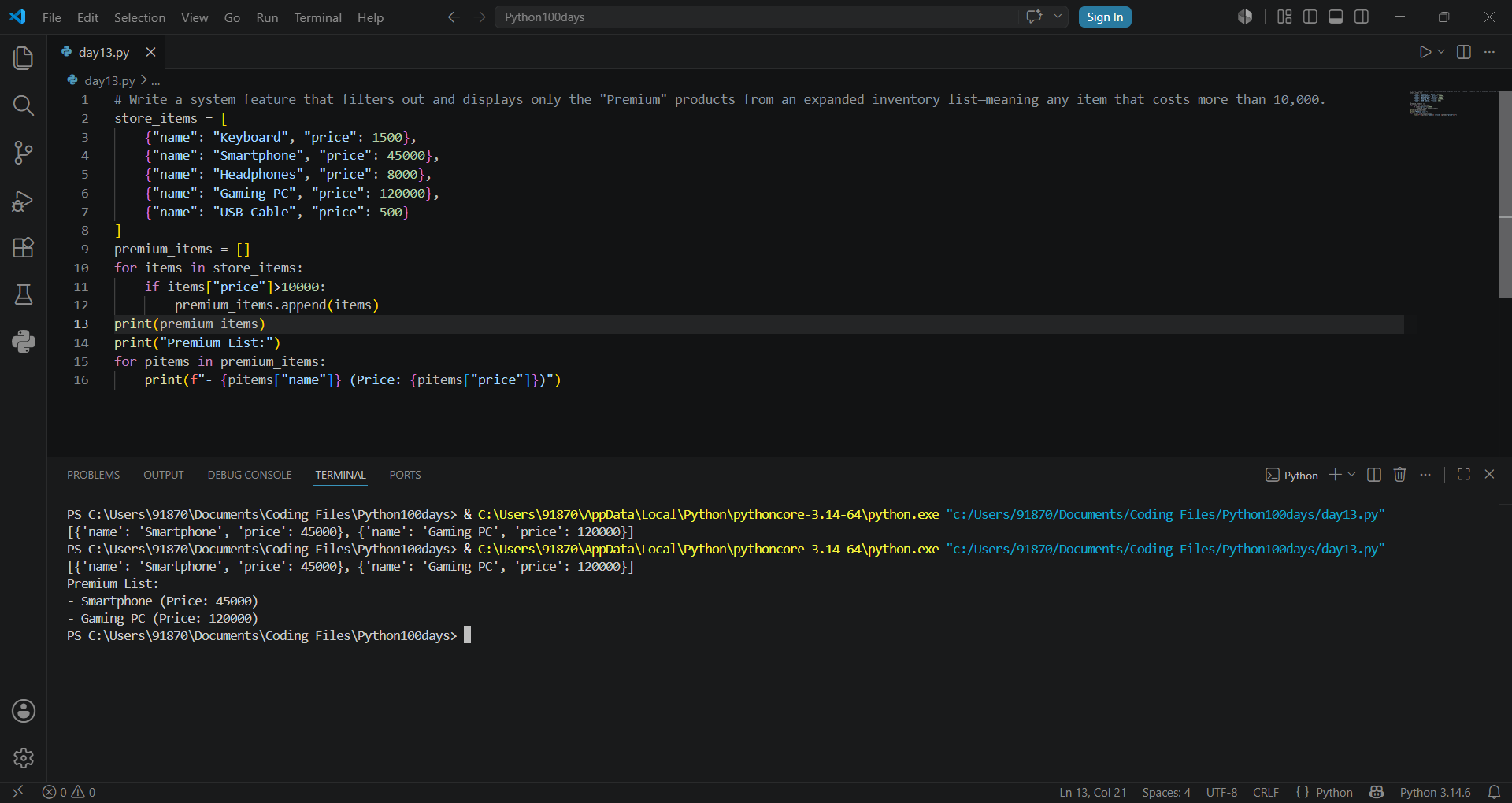Select interpreter Python 3.14.6
The height and width of the screenshot is (803, 1512).
1435,792
